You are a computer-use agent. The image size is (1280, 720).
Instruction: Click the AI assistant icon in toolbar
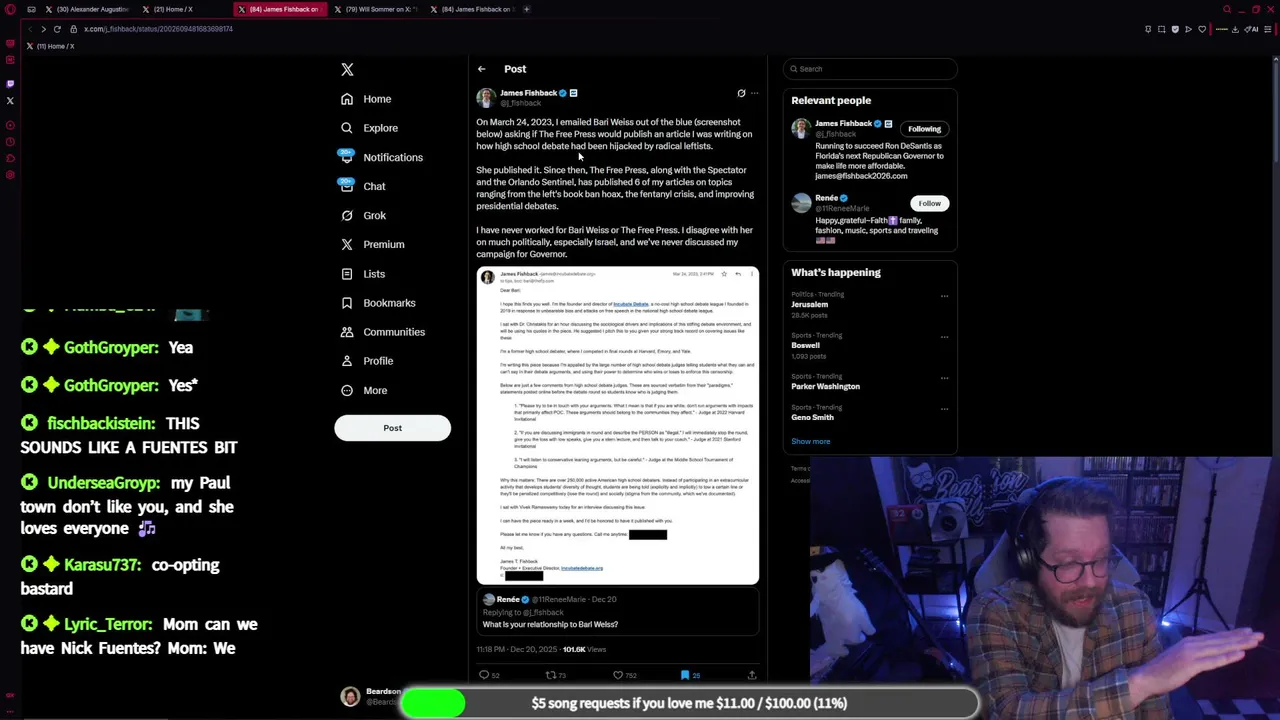point(1252,29)
